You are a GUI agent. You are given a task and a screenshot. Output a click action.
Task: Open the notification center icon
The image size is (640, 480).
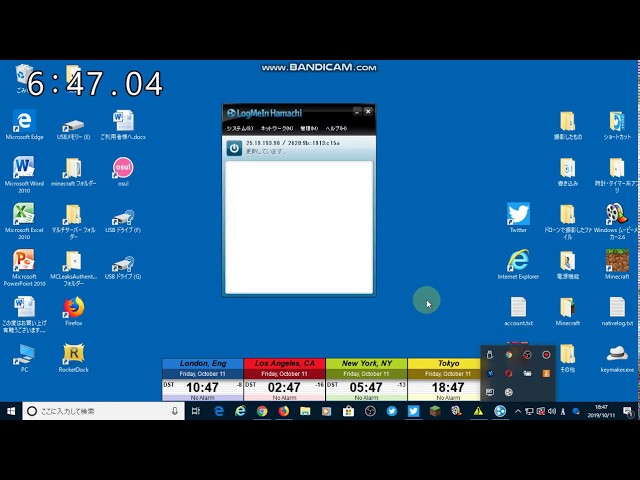[628, 411]
